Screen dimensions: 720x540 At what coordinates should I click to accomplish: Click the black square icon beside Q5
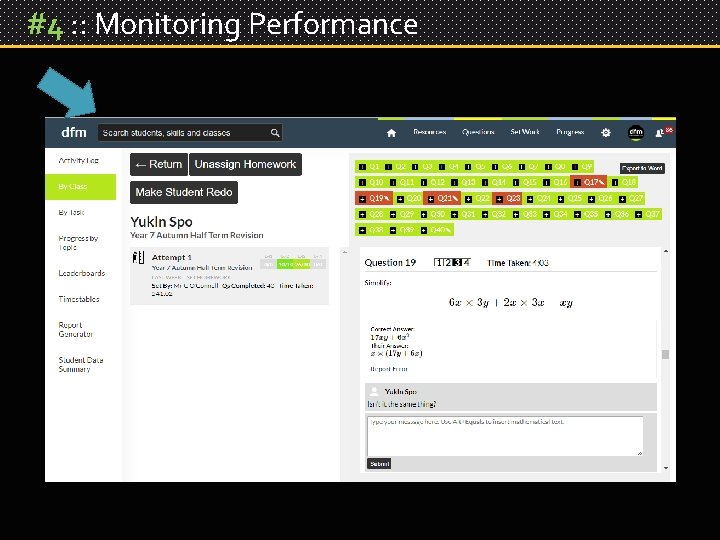(468, 167)
